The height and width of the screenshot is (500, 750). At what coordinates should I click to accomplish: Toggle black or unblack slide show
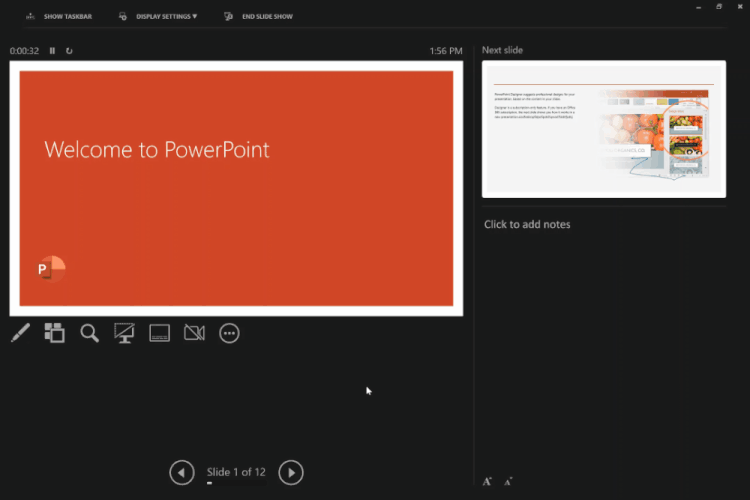124,333
